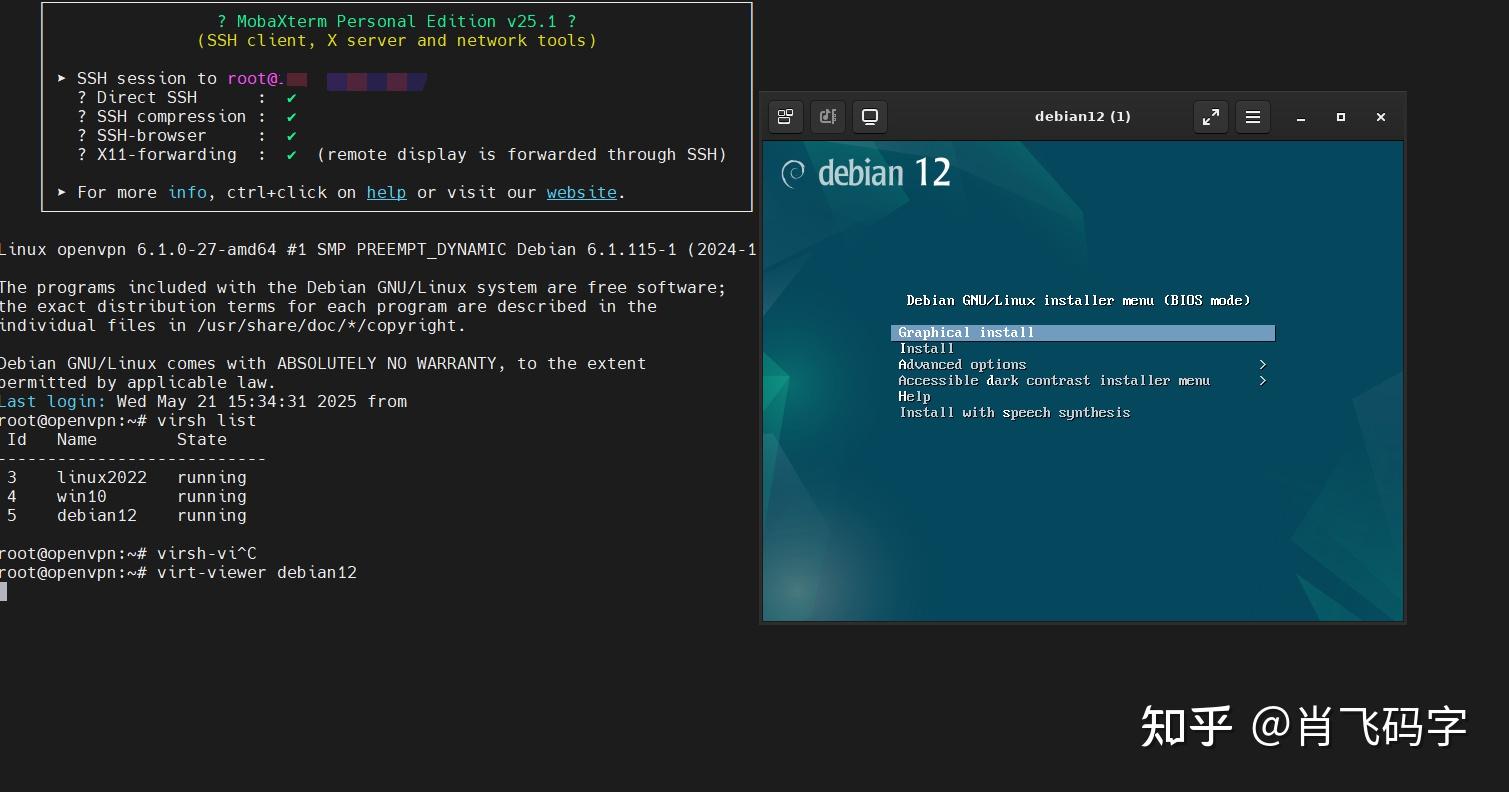Expand the dark contrast menu arrow
The image size is (1509, 792).
point(1263,381)
